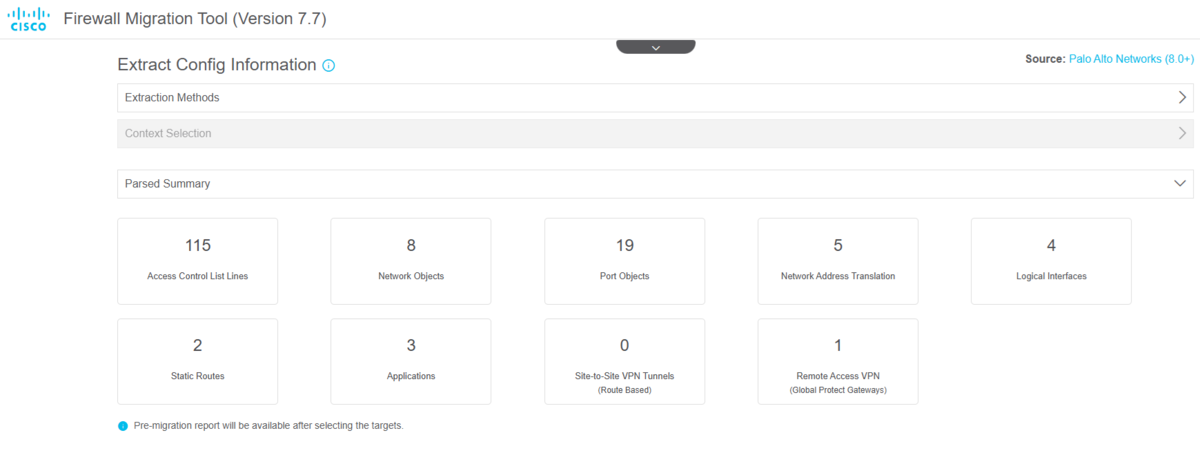The image size is (1200, 455).
Task: Select the Network Address Translation card
Action: pyautogui.click(x=838, y=261)
